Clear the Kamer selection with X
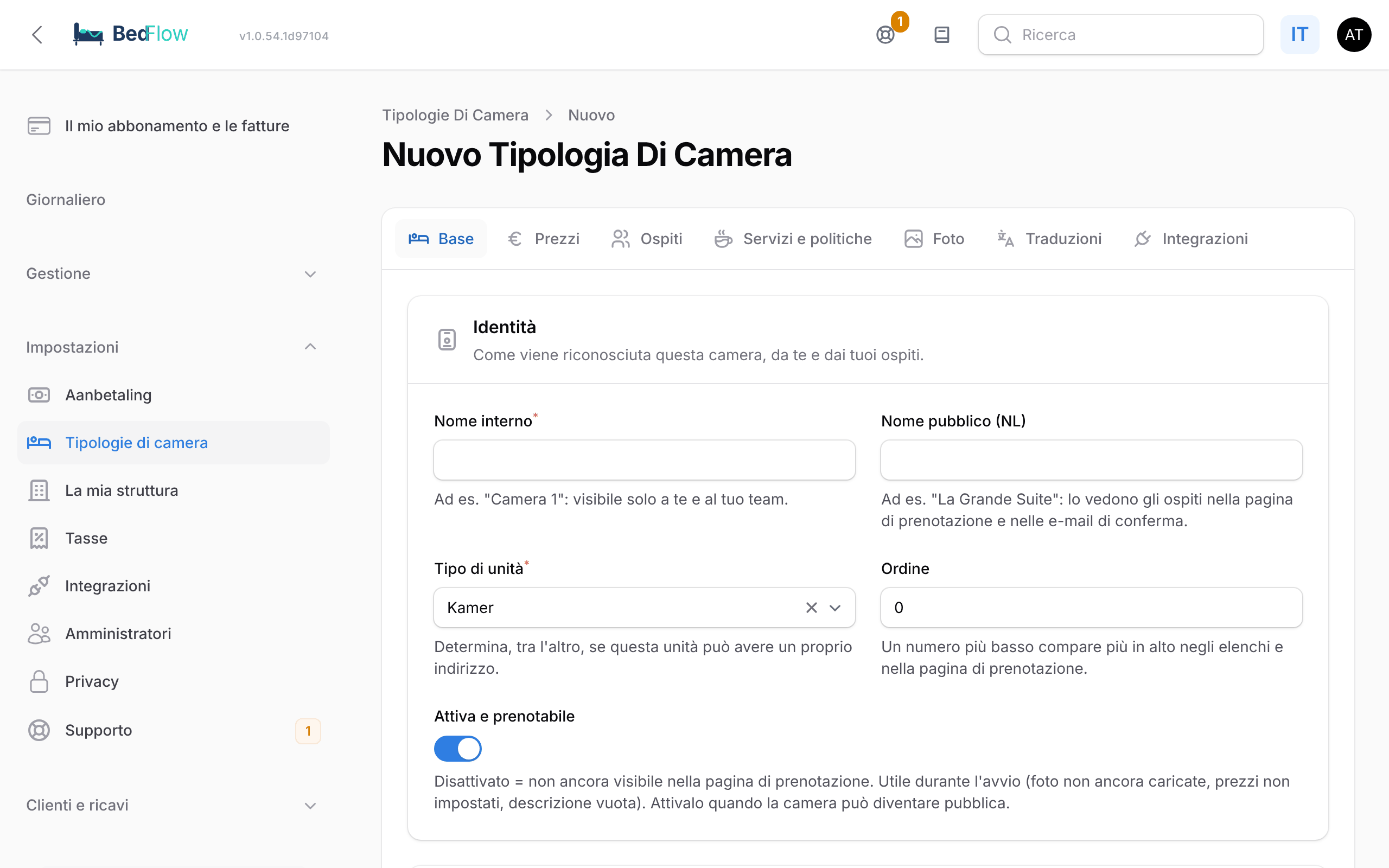Screen dimensions: 1389x868 pyautogui.click(x=811, y=608)
